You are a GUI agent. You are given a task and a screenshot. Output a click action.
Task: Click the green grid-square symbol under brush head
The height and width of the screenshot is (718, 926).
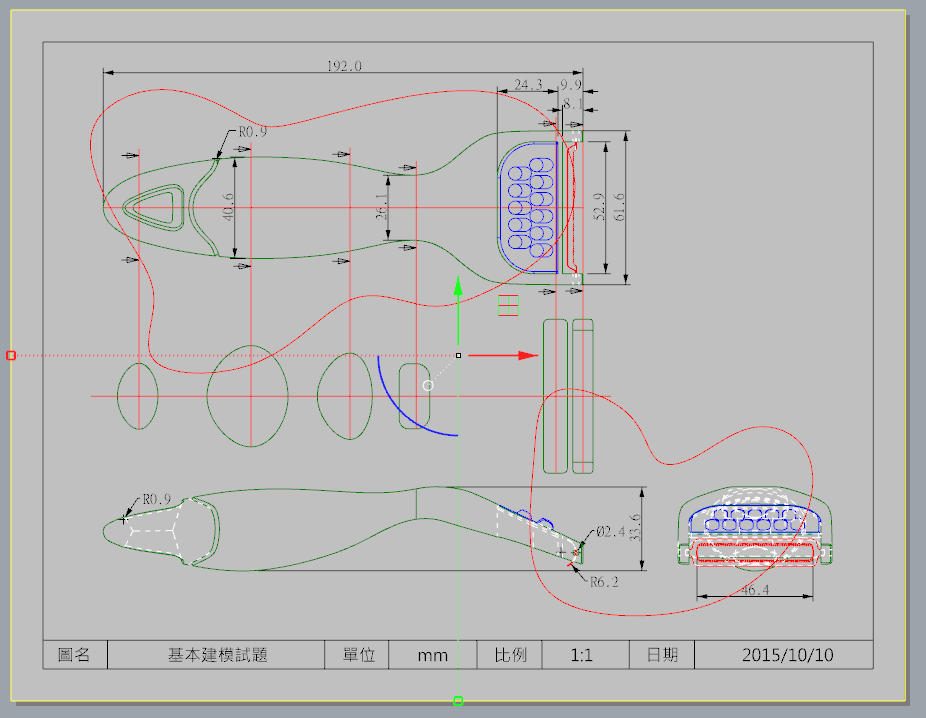click(509, 305)
